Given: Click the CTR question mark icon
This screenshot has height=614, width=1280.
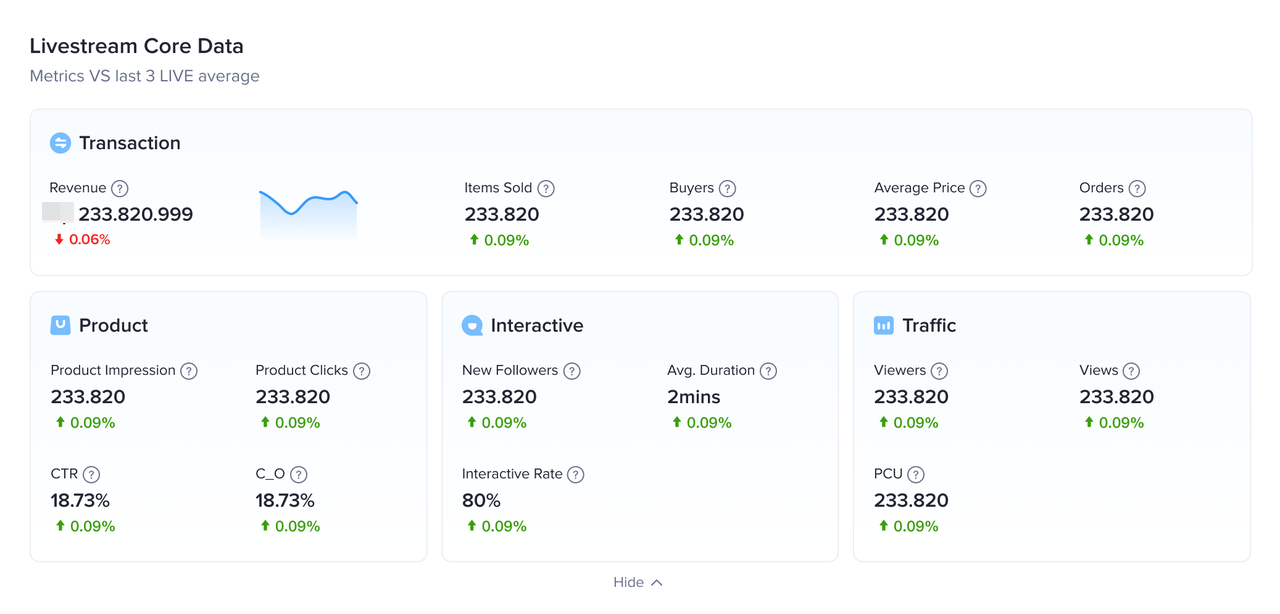Looking at the screenshot, I should coord(91,475).
